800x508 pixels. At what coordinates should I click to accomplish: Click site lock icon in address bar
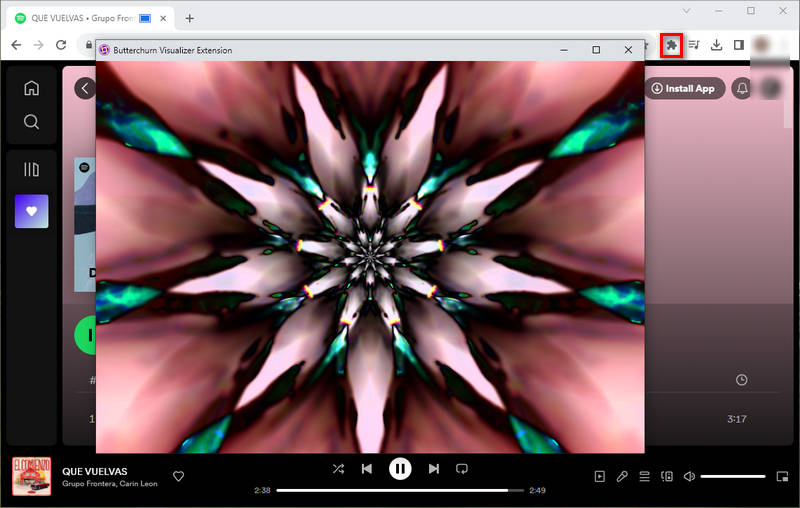[x=89, y=45]
